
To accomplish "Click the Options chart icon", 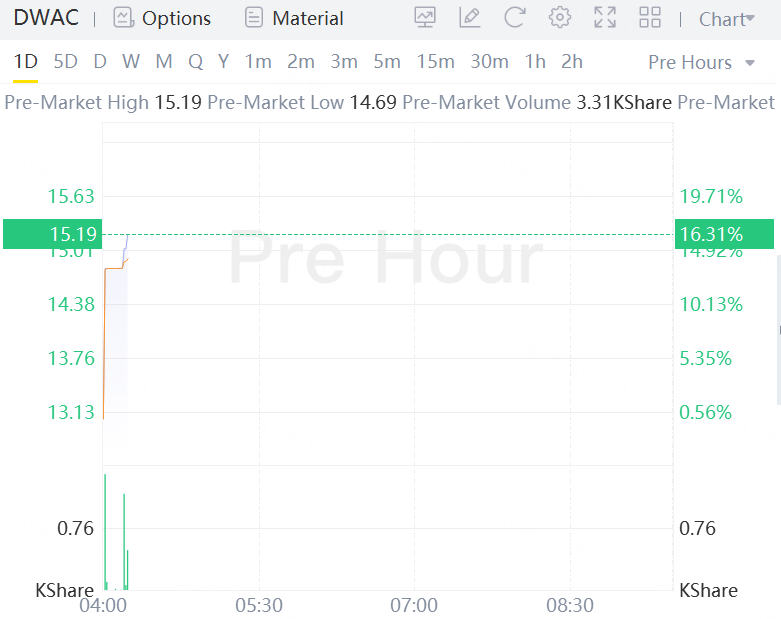I will (124, 18).
